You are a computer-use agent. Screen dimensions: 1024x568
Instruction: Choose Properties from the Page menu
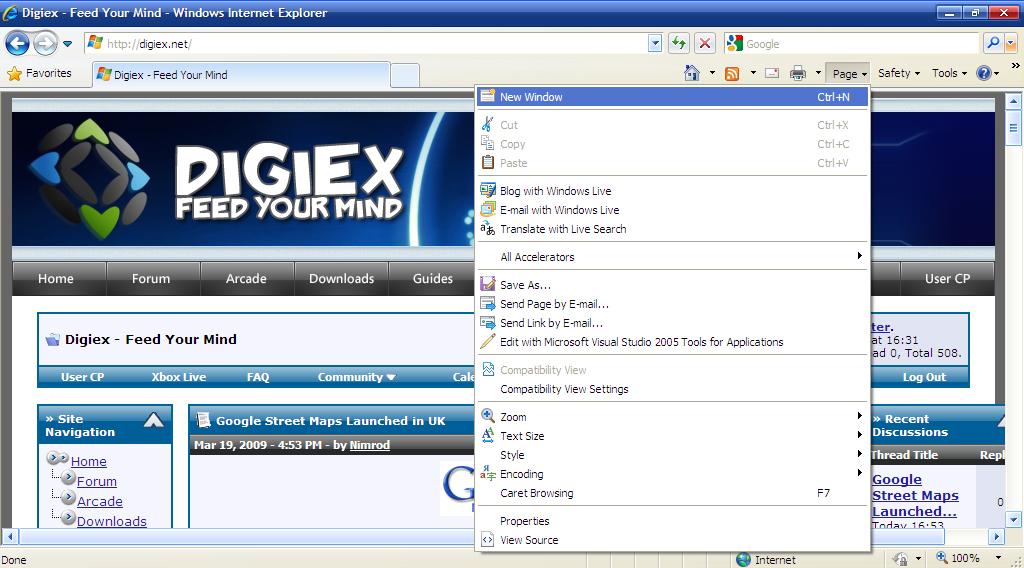(x=673, y=520)
